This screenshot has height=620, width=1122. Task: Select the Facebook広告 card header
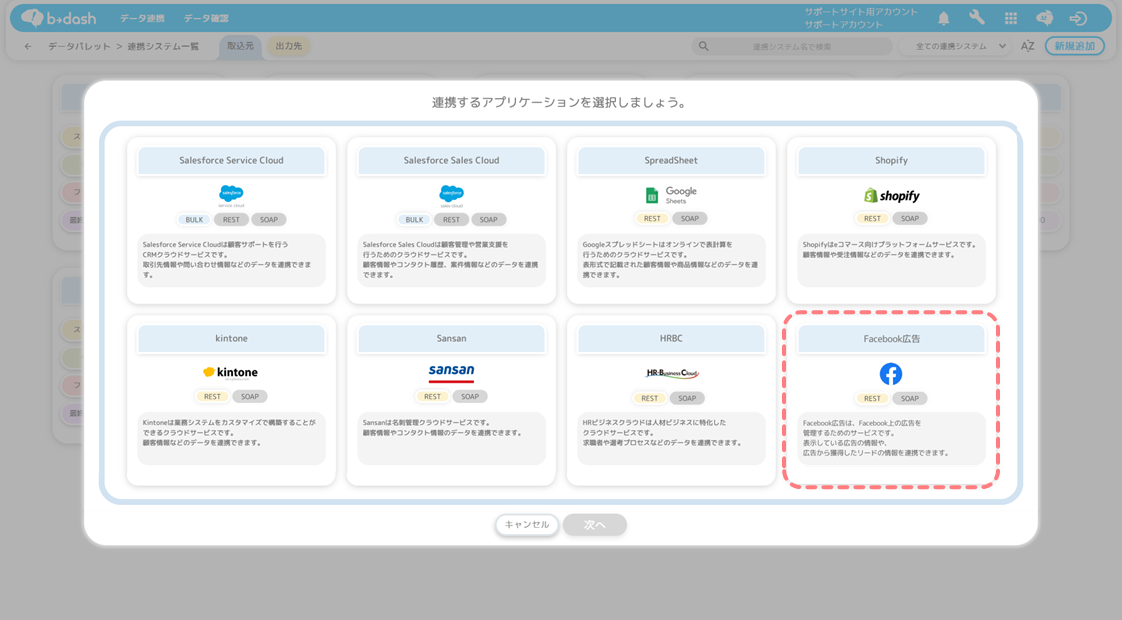(891, 339)
